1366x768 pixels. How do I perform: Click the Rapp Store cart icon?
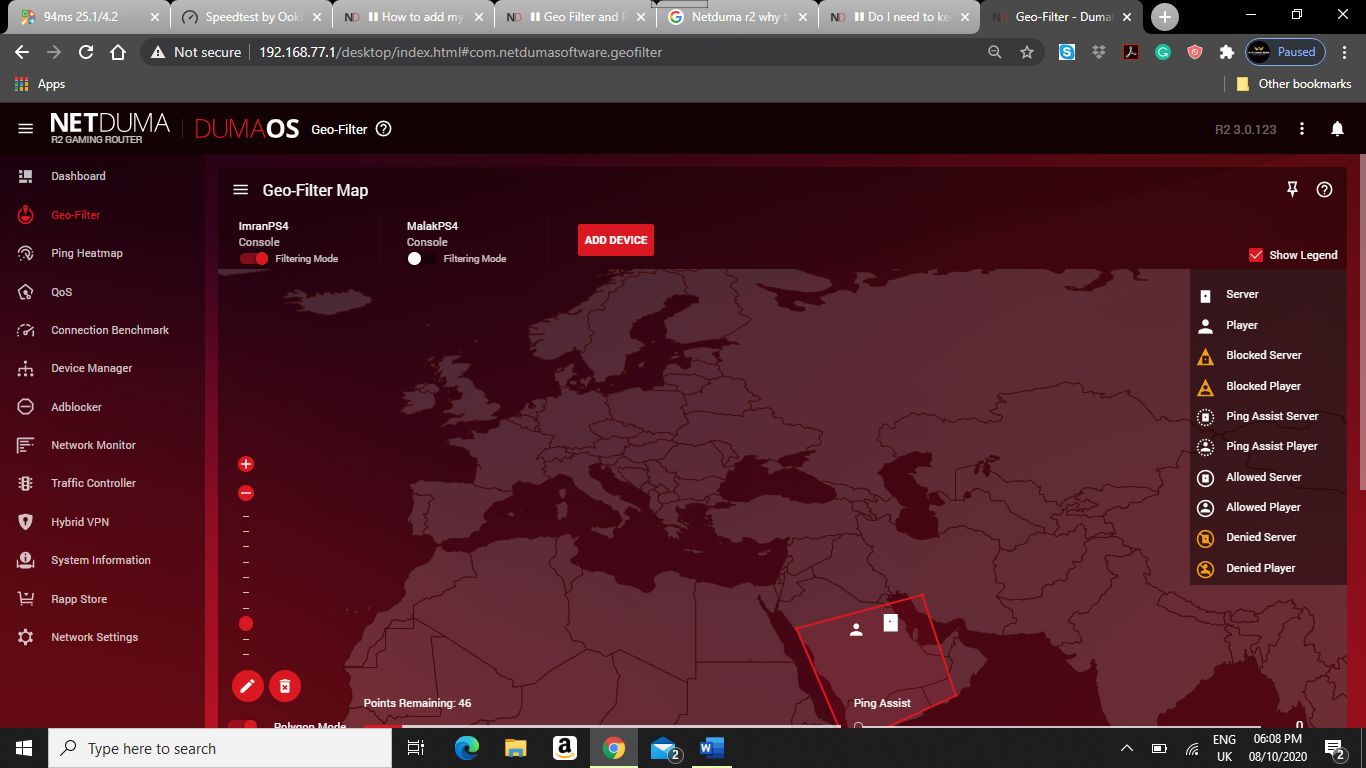[26, 599]
